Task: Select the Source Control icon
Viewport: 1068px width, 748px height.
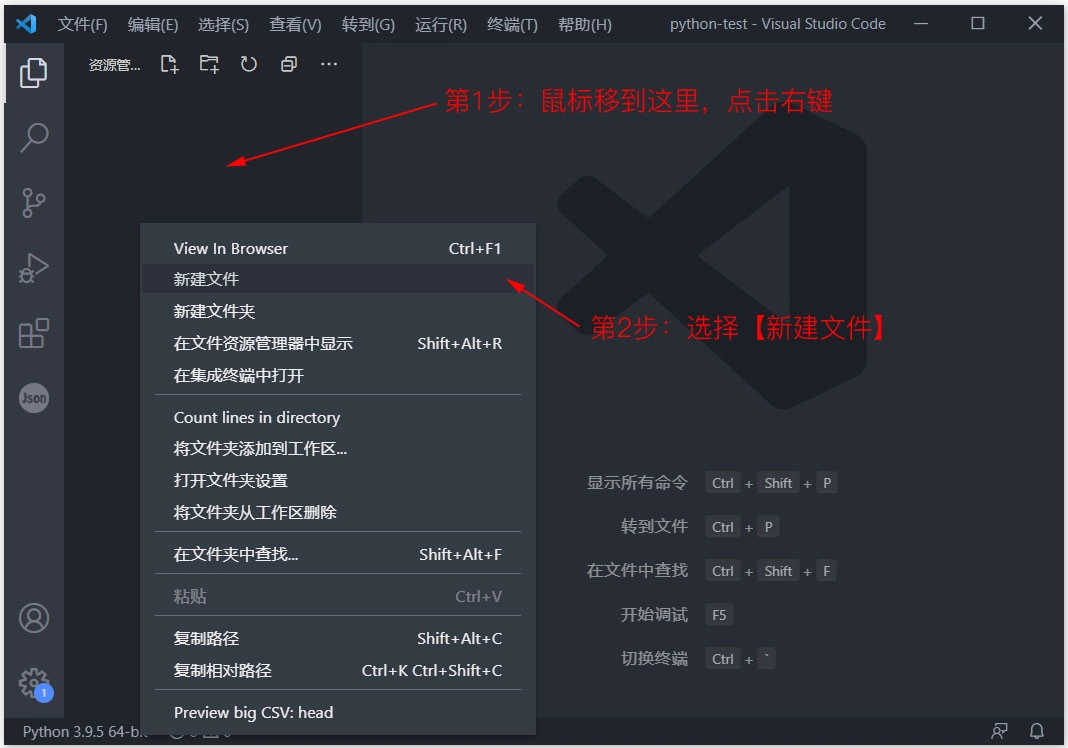Action: point(34,202)
